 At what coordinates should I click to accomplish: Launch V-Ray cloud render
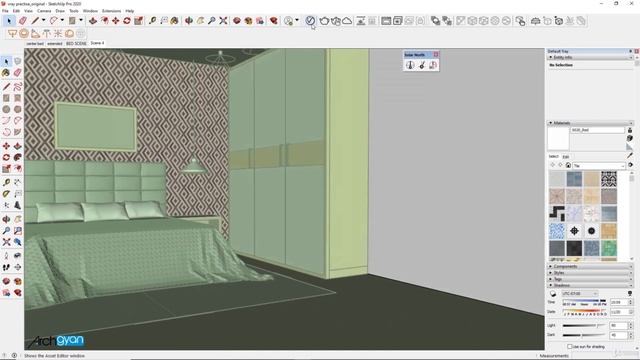pyautogui.click(x=347, y=21)
